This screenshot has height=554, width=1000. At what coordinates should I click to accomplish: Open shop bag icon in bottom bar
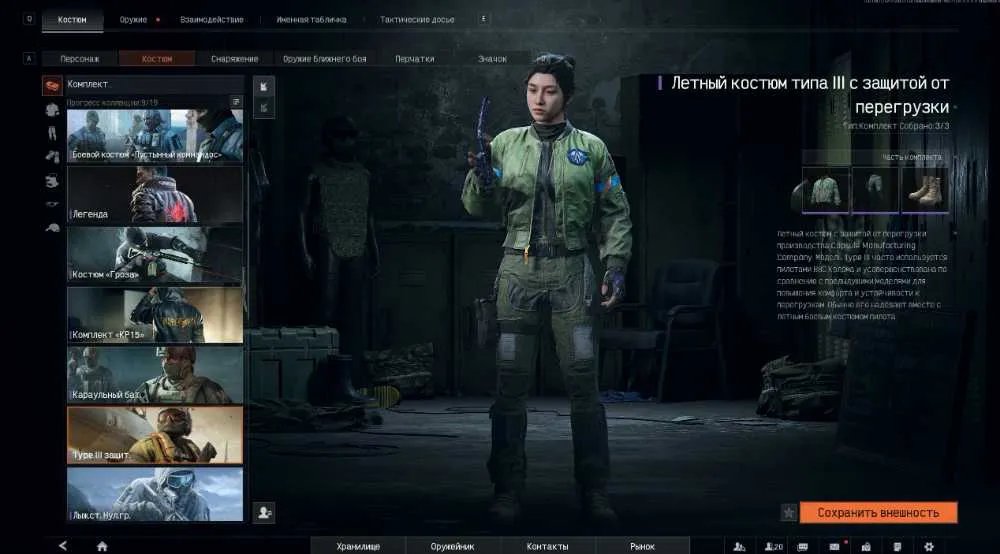click(x=866, y=546)
